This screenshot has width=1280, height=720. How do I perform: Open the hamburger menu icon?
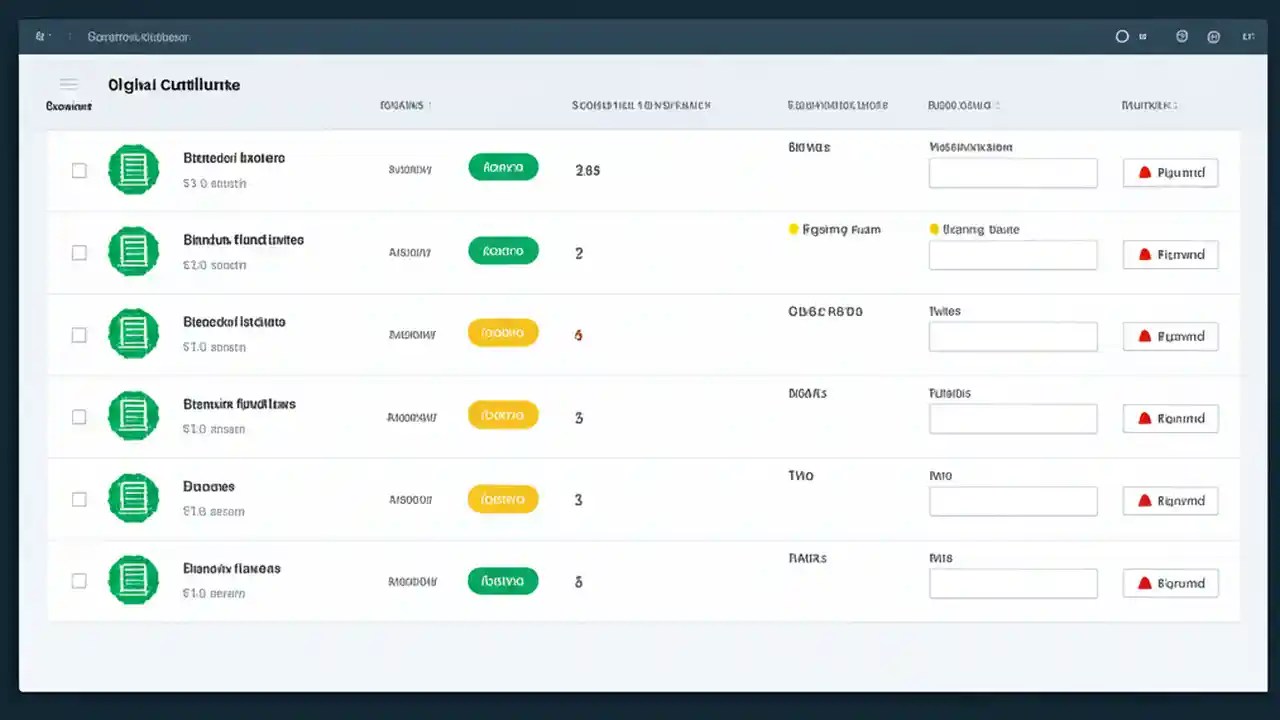pos(68,84)
